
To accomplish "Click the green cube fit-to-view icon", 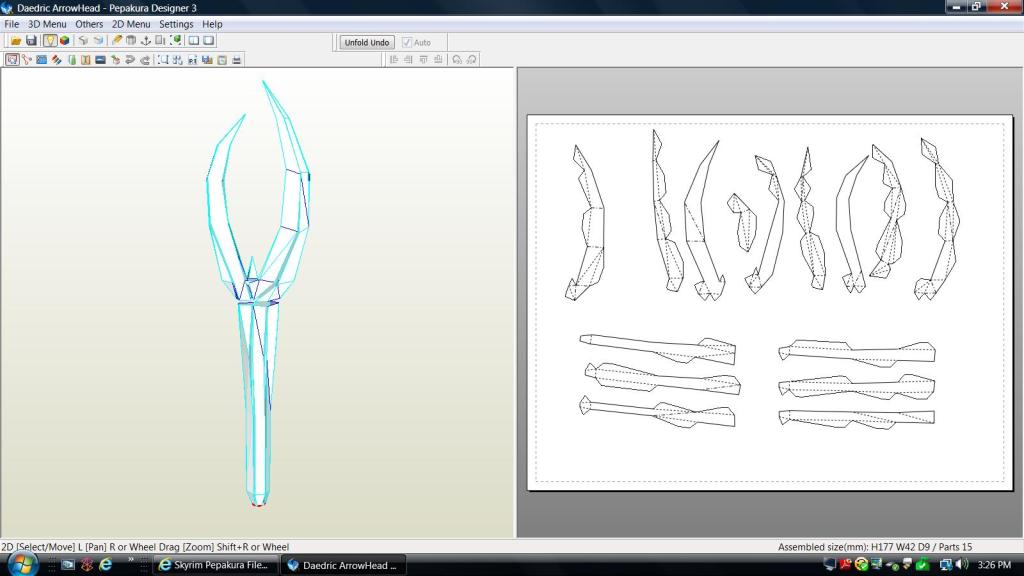I will (175, 40).
